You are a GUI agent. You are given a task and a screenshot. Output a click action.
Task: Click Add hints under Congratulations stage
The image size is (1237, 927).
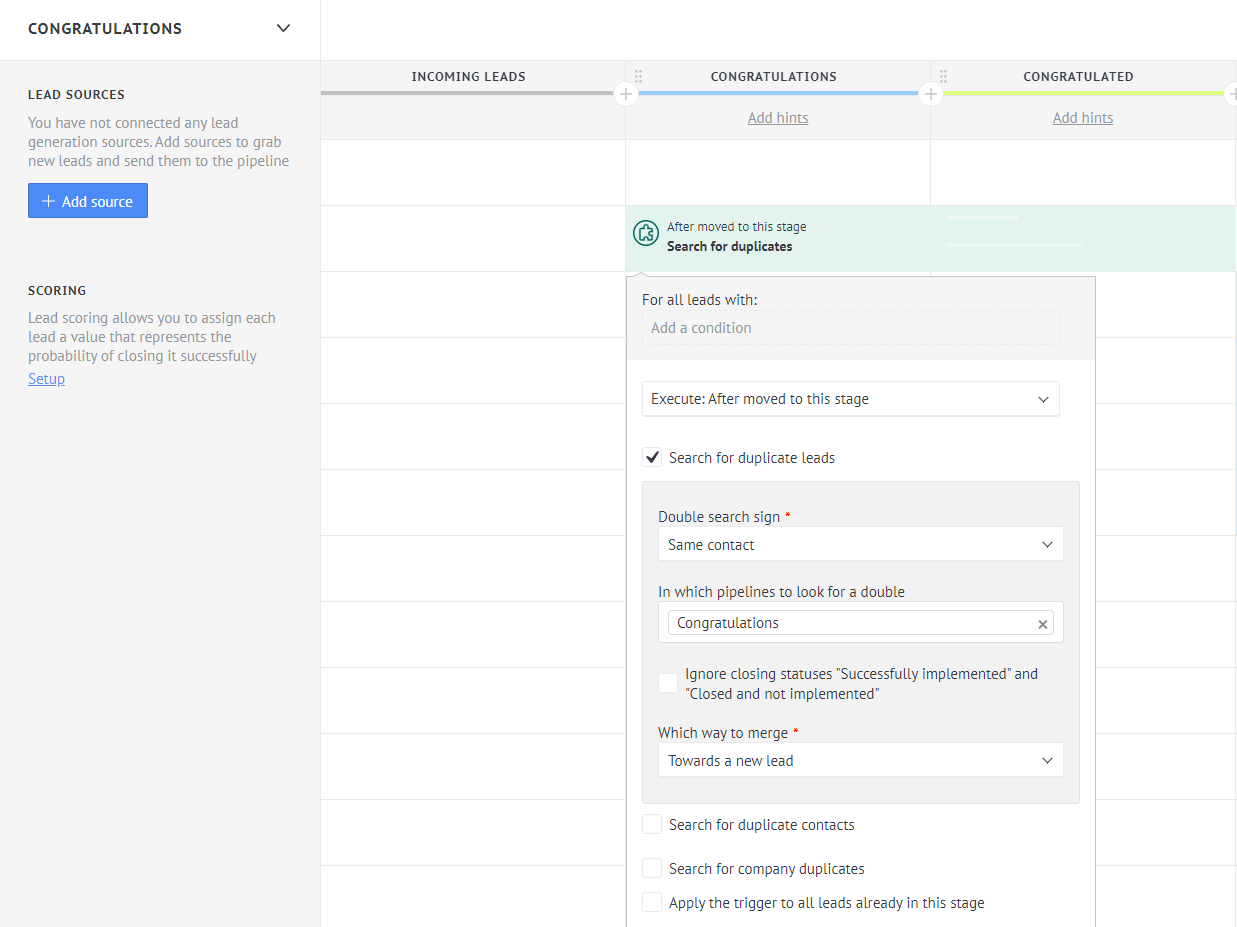[778, 118]
